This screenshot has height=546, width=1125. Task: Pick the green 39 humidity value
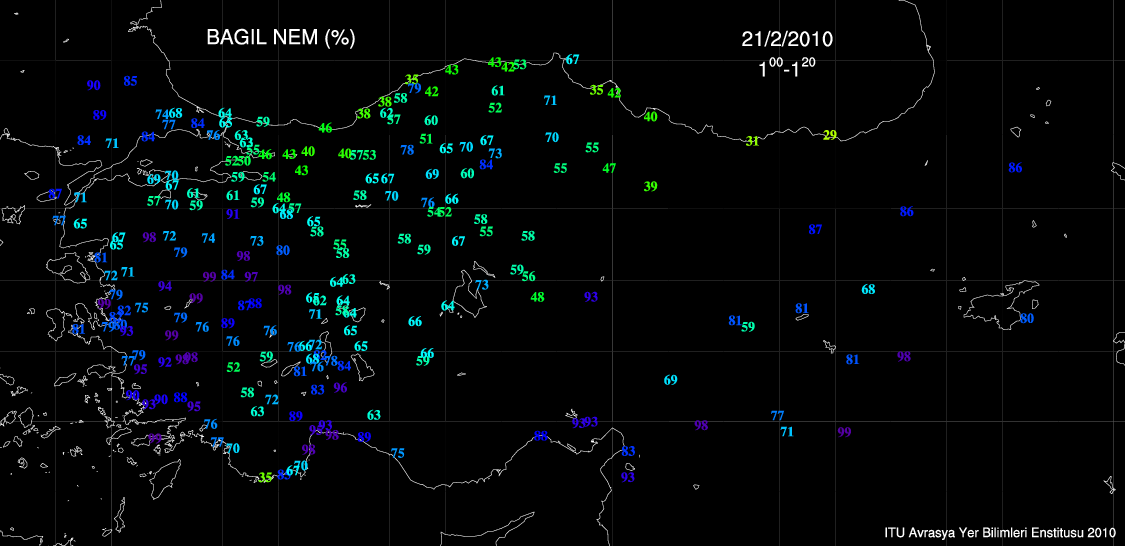[651, 186]
